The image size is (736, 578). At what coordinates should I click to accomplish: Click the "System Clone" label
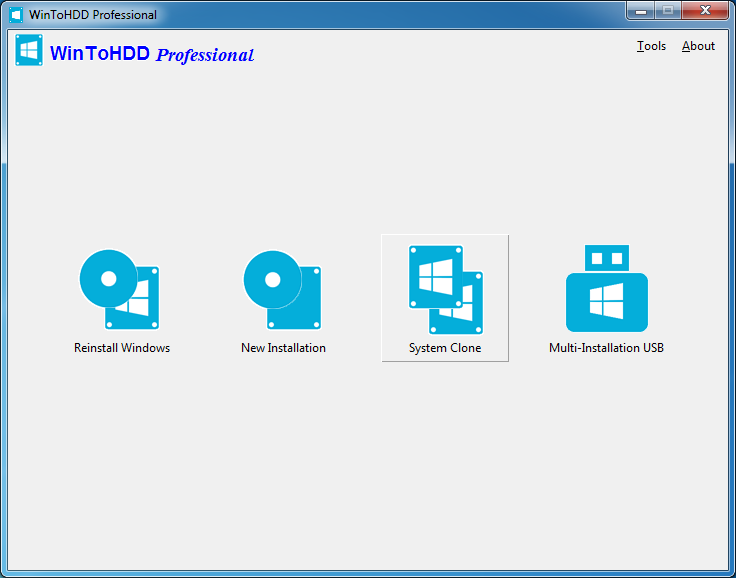[x=445, y=348]
